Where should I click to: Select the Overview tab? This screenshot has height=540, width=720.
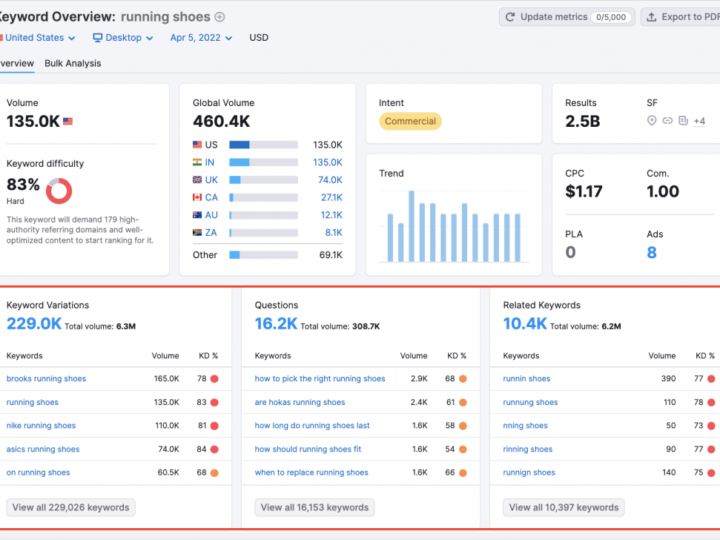tap(17, 63)
